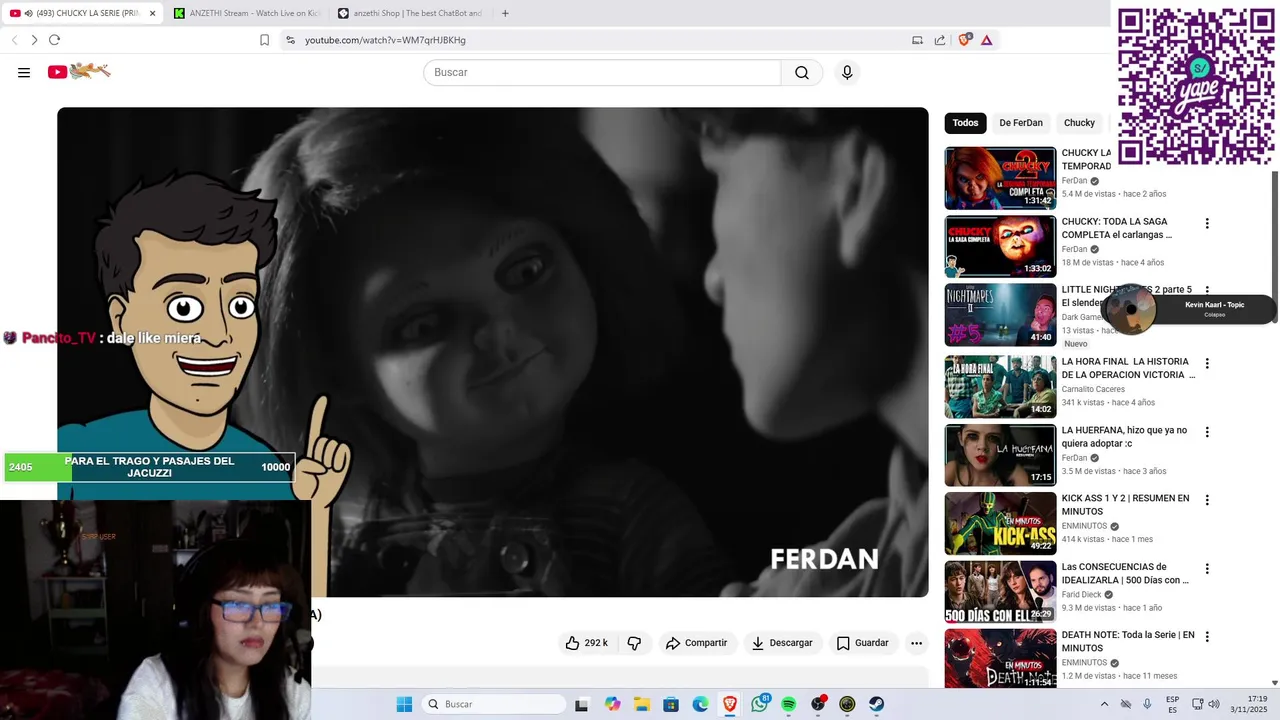Mute tab via speaker icon on YouTube tab
The image size is (1280, 720).
pyautogui.click(x=28, y=13)
